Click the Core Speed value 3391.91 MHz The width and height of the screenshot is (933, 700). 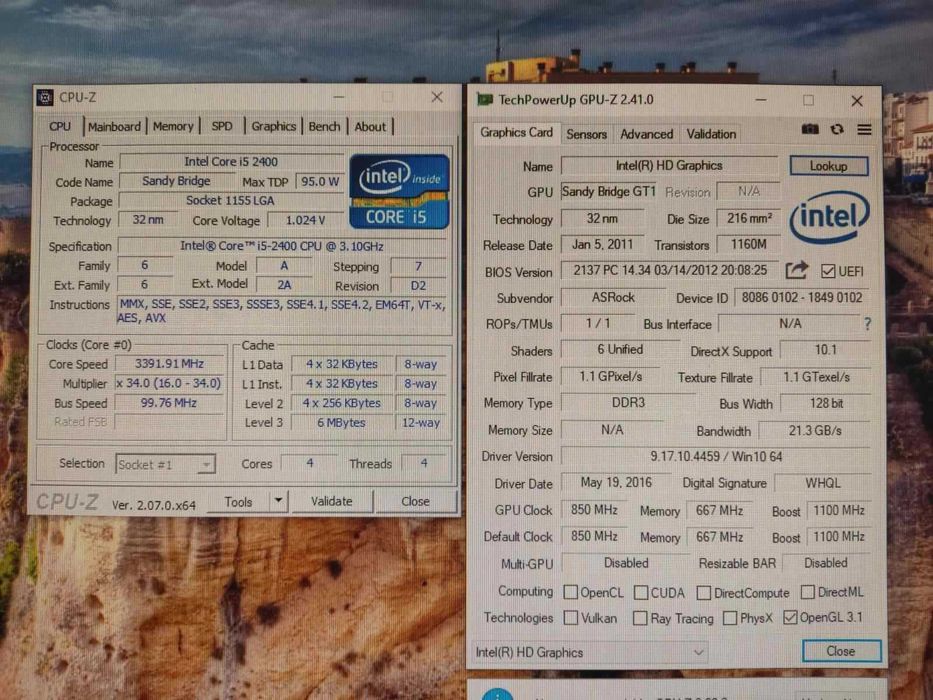pos(169,364)
